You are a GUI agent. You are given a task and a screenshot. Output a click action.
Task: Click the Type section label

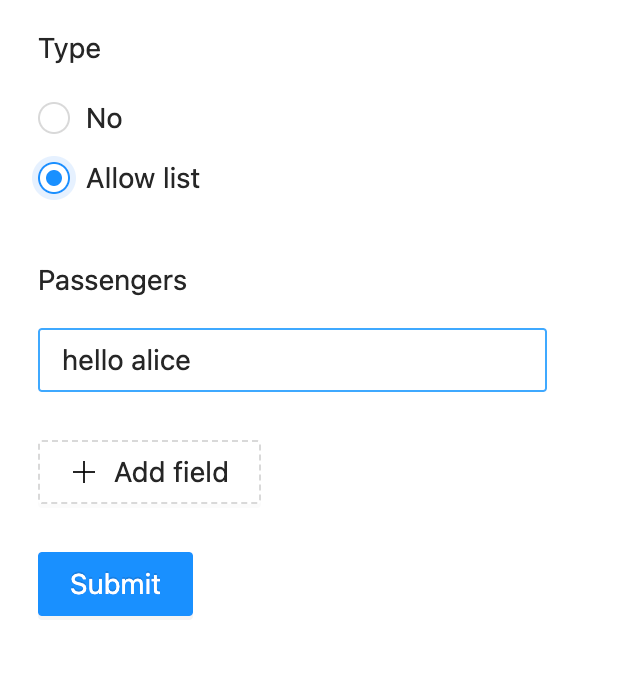70,49
